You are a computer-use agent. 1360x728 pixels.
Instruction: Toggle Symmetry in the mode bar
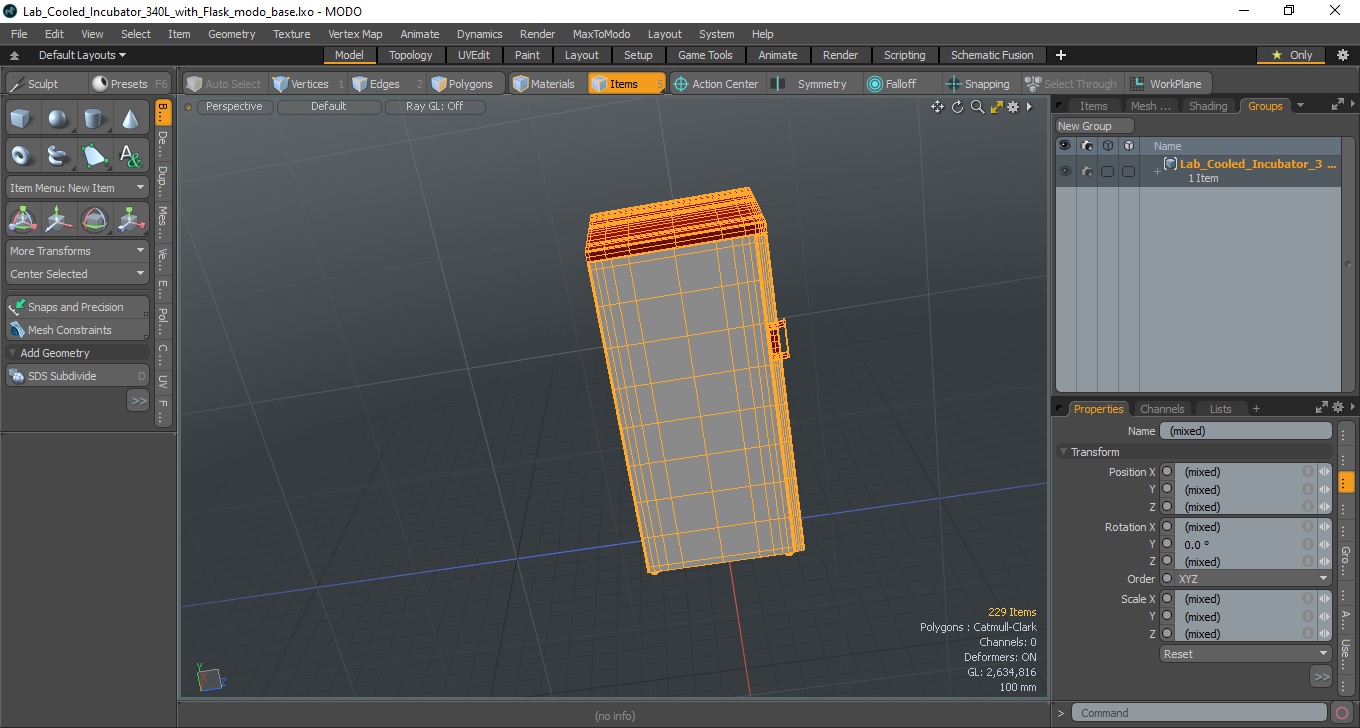(x=811, y=84)
